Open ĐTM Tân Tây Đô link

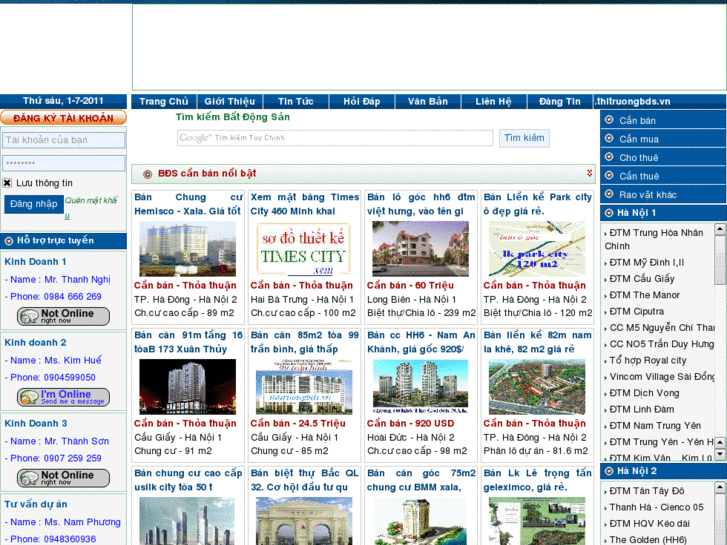pyautogui.click(x=647, y=491)
